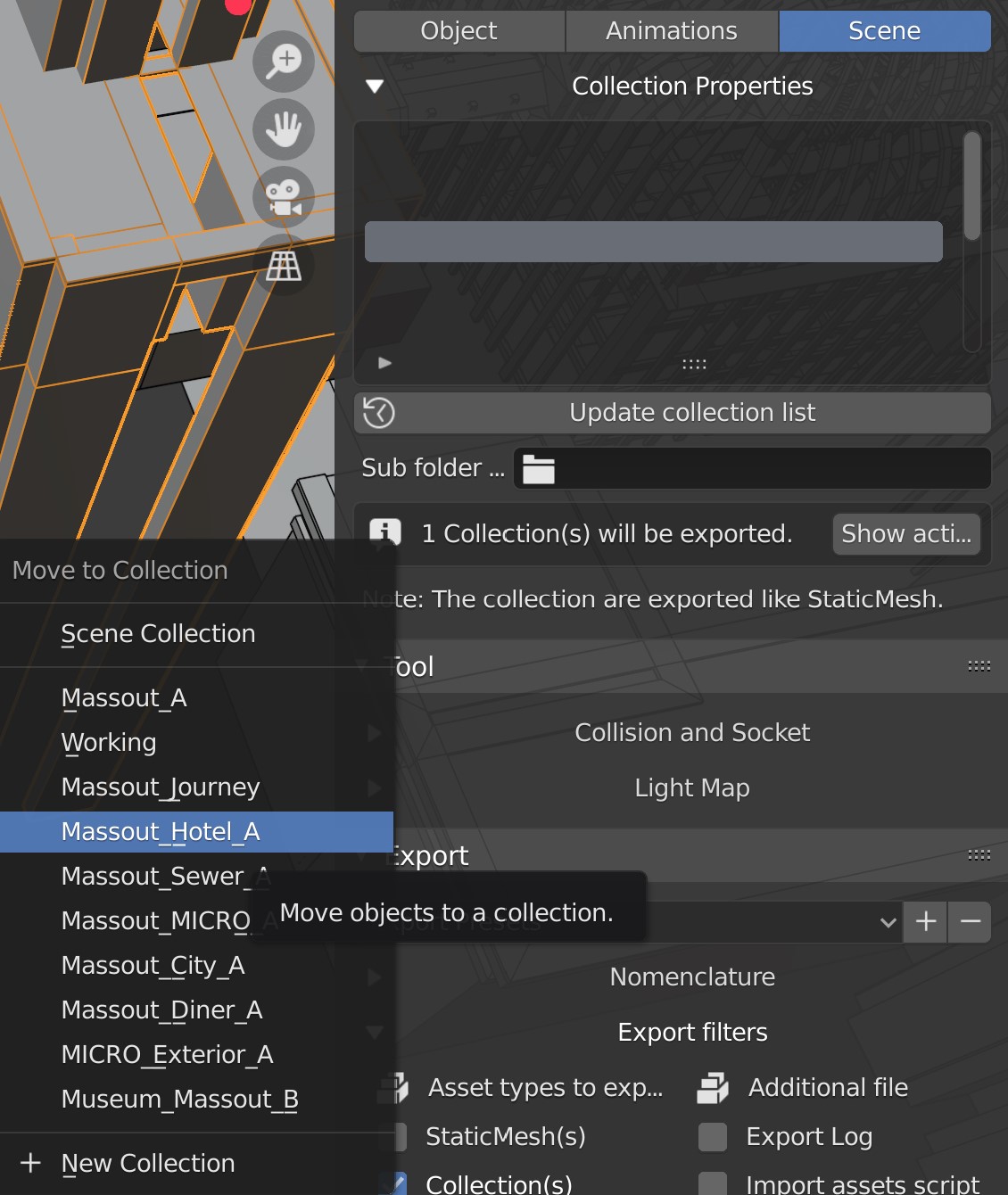
Task: Choose Scene Collection in Move to Collection menu
Action: tap(158, 633)
